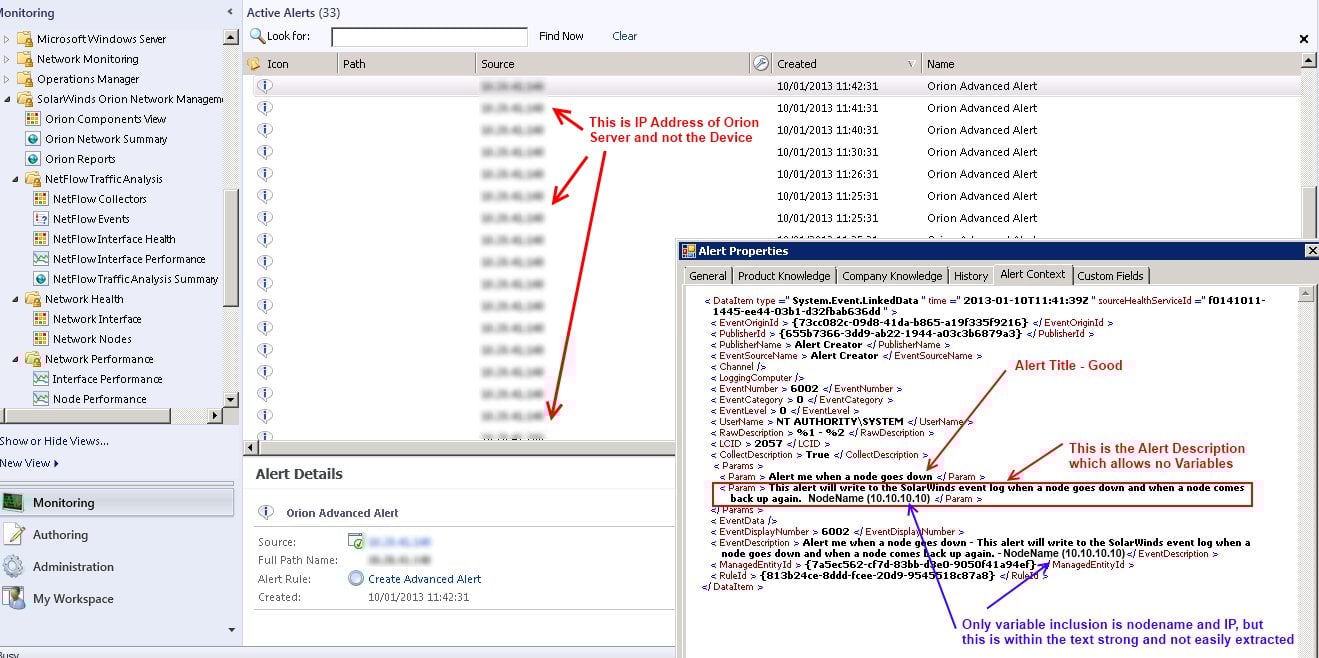This screenshot has height=658, width=1319.
Task: Click the NetFlow Events alert icon
Action: pos(41,219)
